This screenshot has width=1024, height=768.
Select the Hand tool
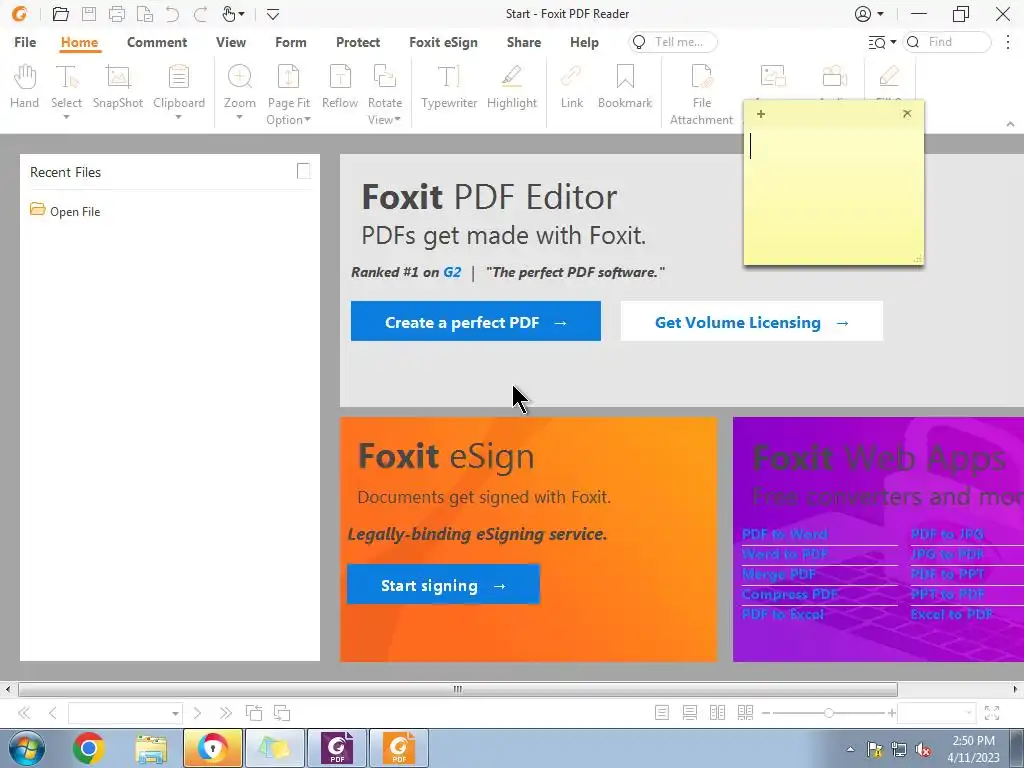[x=24, y=86]
